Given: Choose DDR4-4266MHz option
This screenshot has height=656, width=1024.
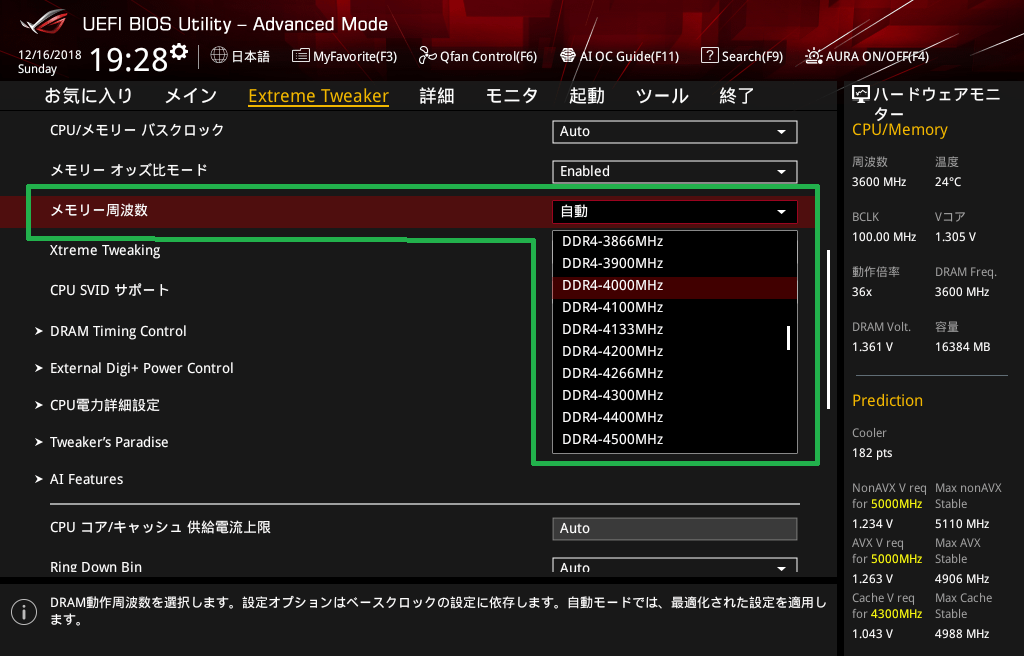Looking at the screenshot, I should click(x=675, y=373).
